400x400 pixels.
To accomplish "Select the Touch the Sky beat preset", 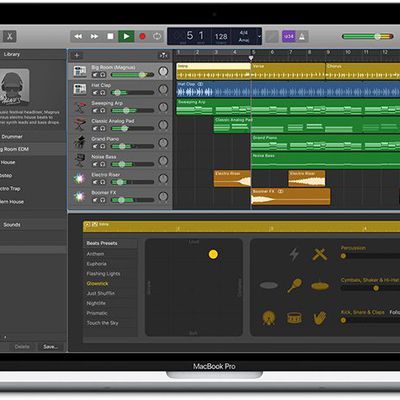I will [102, 323].
